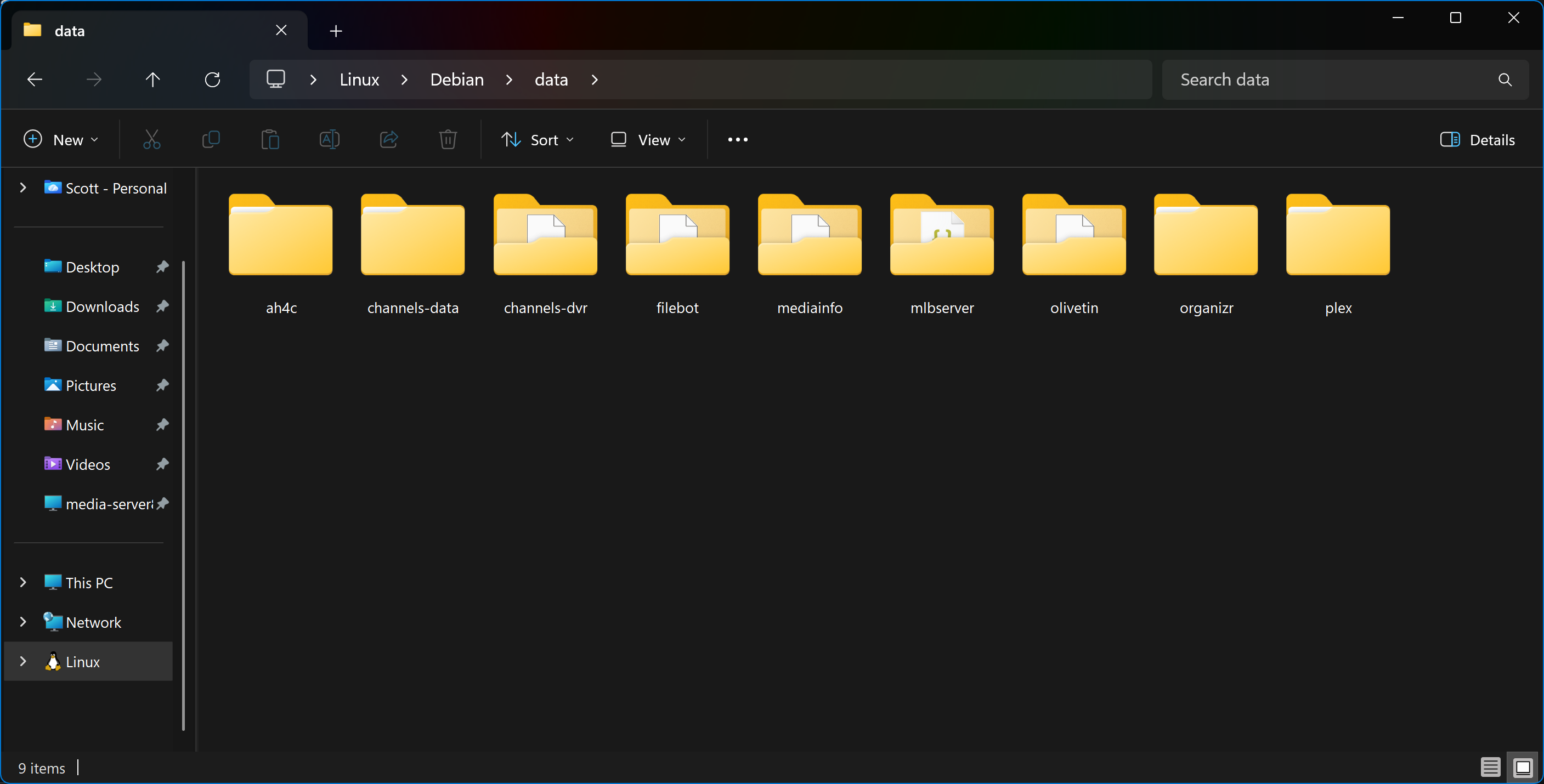The height and width of the screenshot is (784, 1544).
Task: Open the Sort dropdown menu
Action: pyautogui.click(x=538, y=140)
